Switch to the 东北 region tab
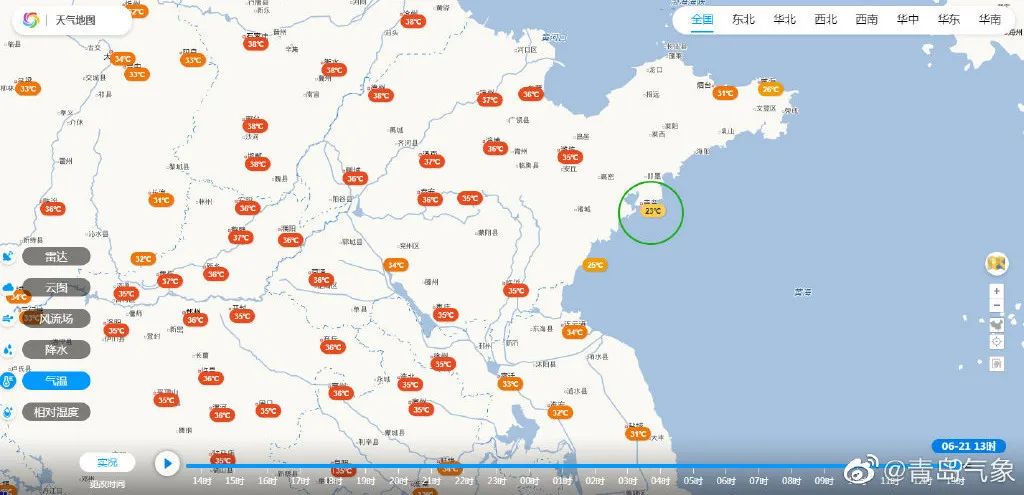The image size is (1024, 495). pyautogui.click(x=743, y=20)
